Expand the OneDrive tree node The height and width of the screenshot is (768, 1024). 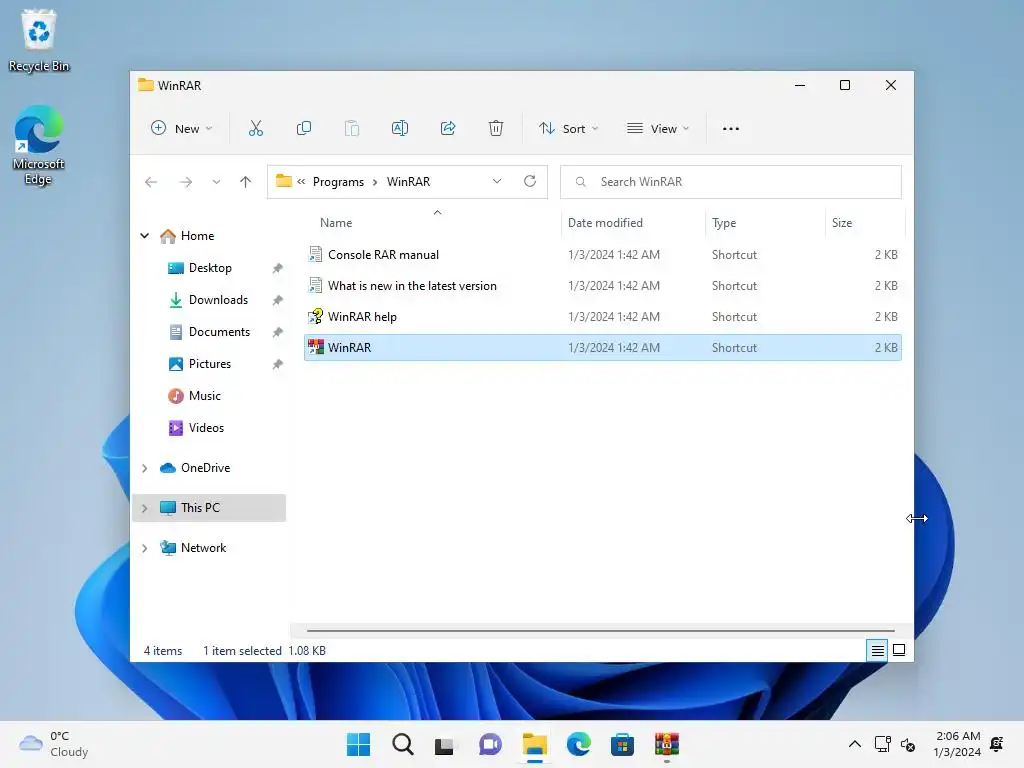pyautogui.click(x=145, y=468)
